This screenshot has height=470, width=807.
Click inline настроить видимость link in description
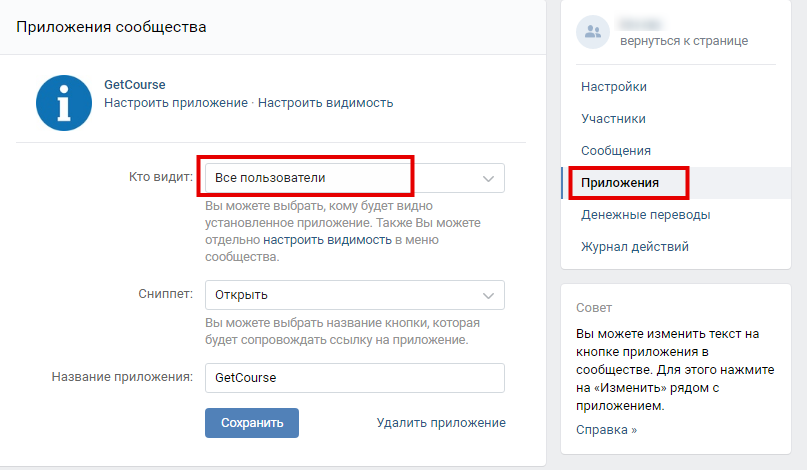coord(327,240)
